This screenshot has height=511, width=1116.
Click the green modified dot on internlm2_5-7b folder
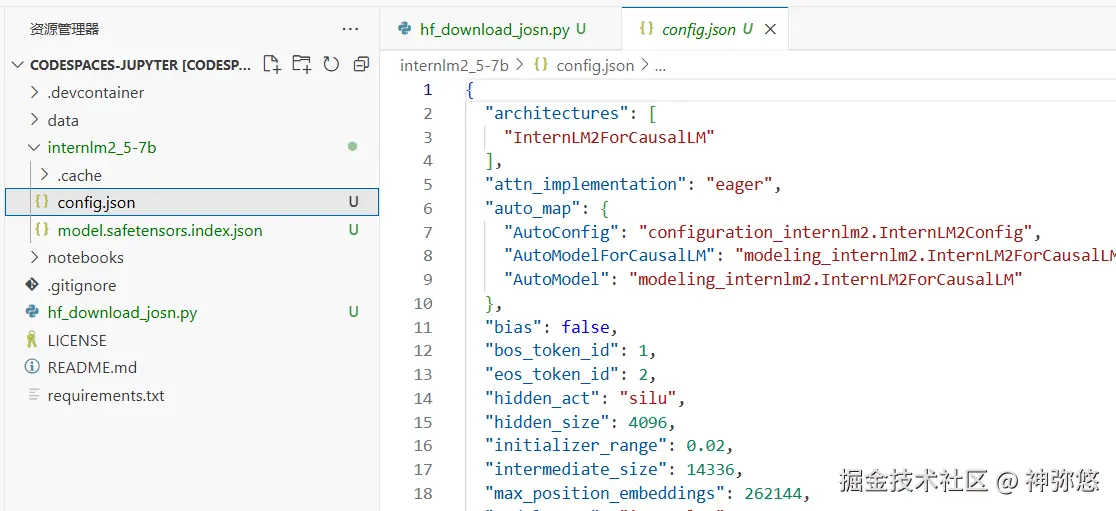(352, 147)
